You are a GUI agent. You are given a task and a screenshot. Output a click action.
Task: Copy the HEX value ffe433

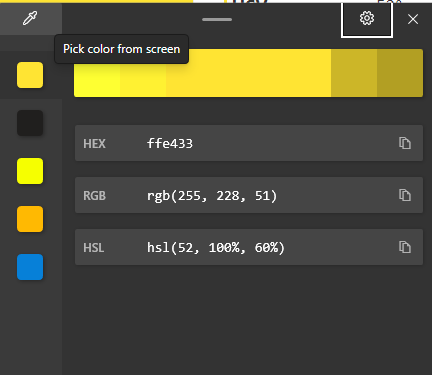tap(405, 143)
